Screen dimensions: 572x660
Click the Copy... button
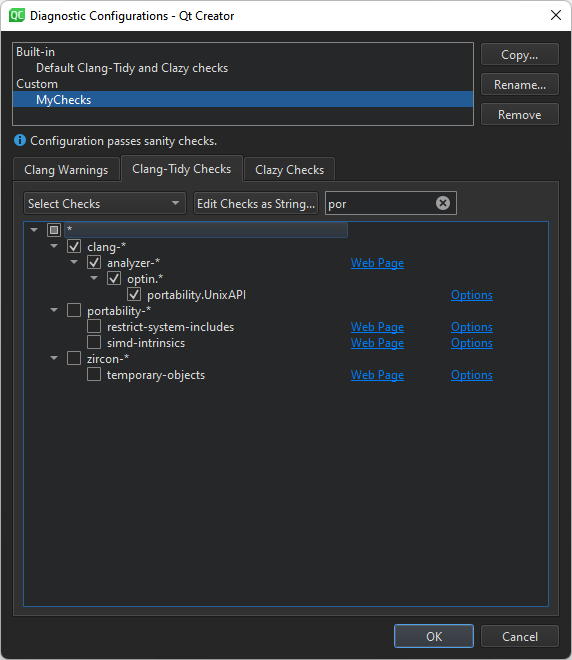pos(520,55)
